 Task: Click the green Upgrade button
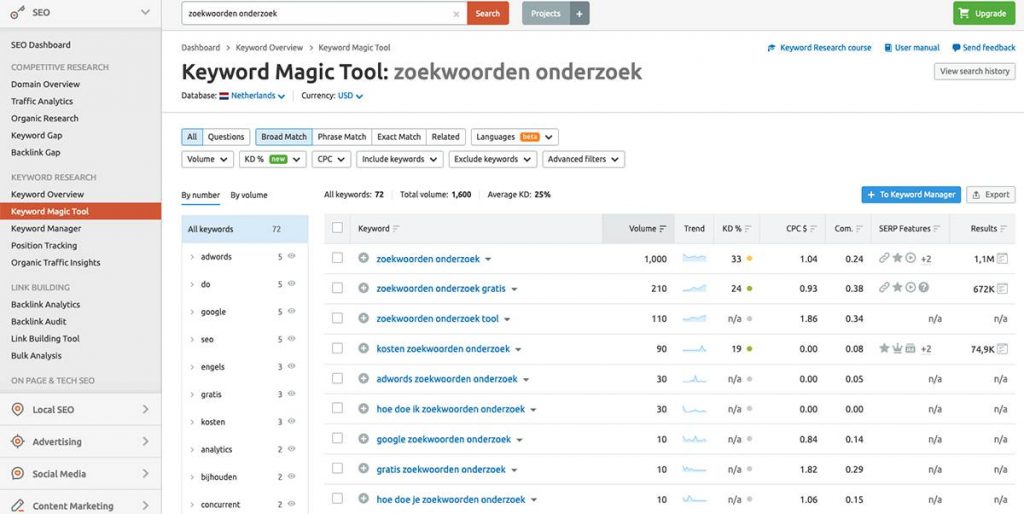(x=984, y=13)
